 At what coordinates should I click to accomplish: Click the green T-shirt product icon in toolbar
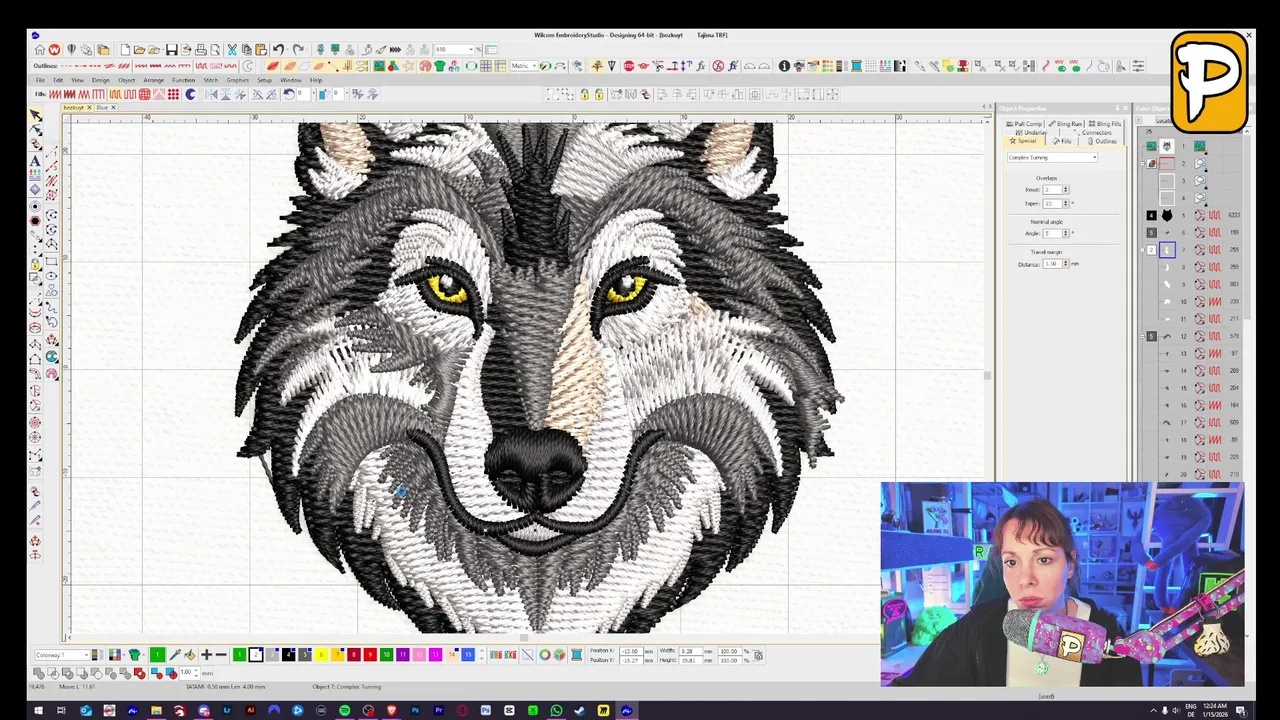[440, 66]
